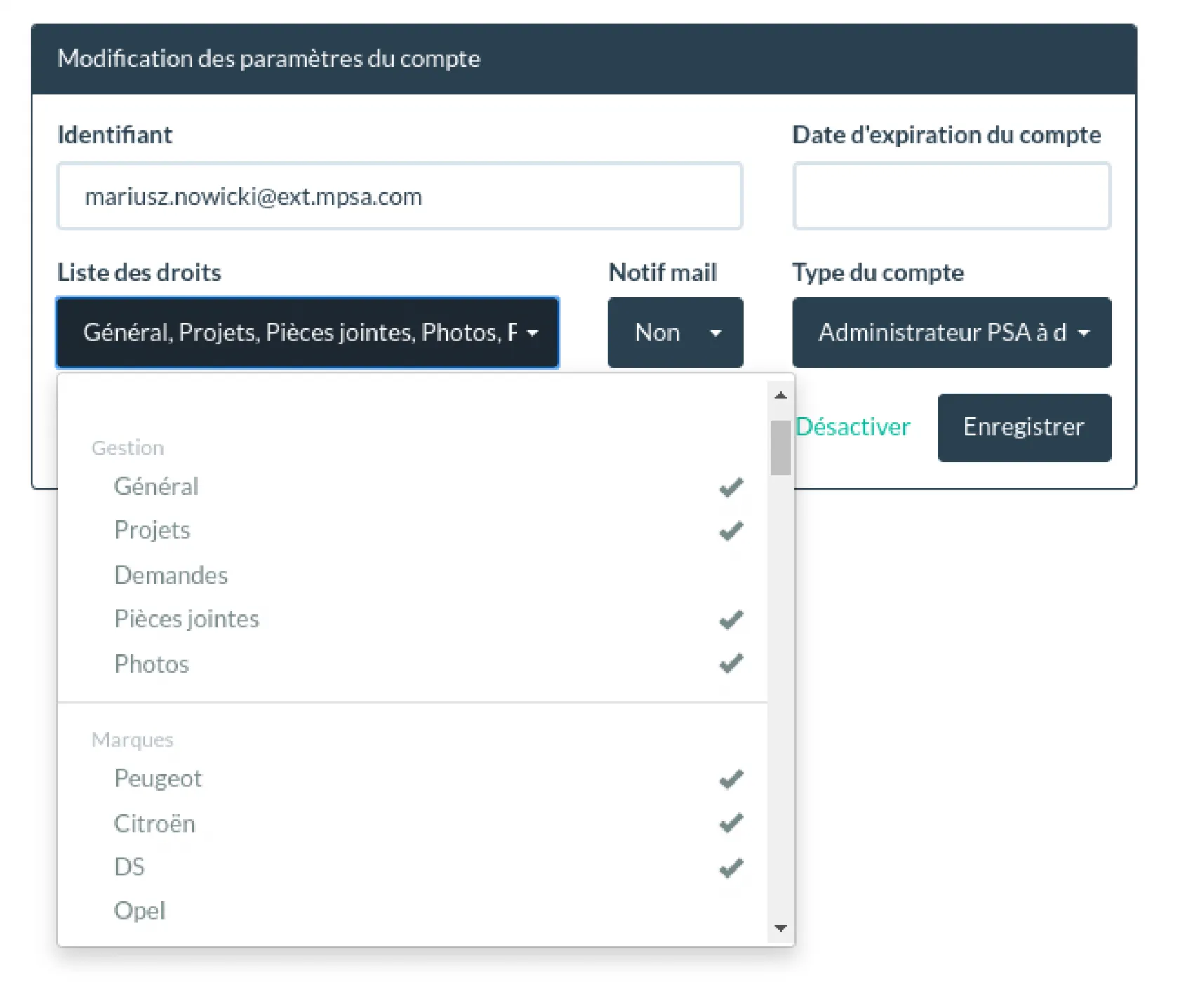Image resolution: width=1179 pixels, height=1008 pixels.
Task: Enable the Opel brand option
Action: pyautogui.click(x=140, y=910)
